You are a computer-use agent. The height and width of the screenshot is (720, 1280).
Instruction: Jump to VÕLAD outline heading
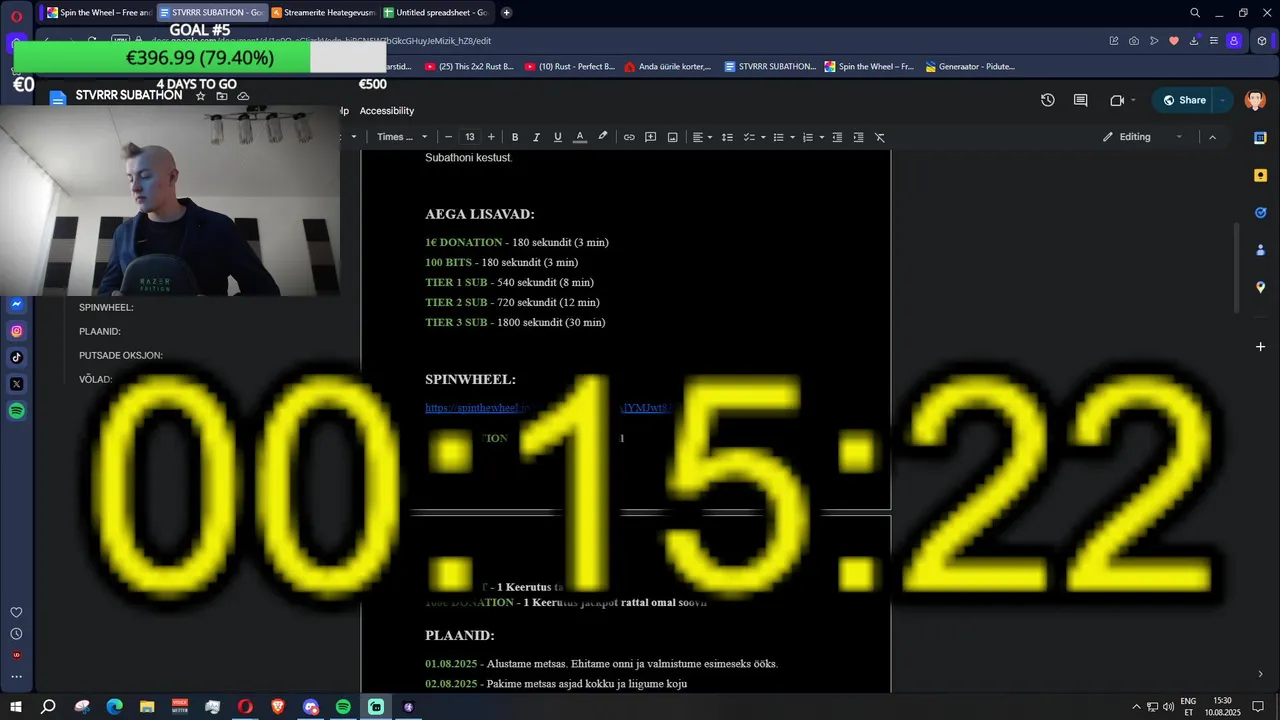(x=95, y=379)
